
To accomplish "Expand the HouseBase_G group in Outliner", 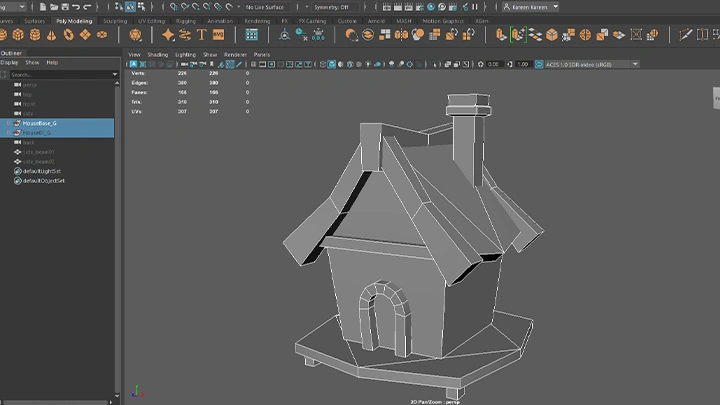I will click(9, 122).
